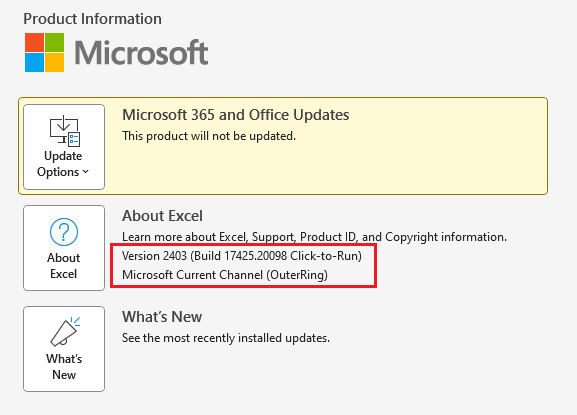The image size is (577, 415).
Task: Click the download icon on Update Options
Action: pyautogui.click(x=65, y=131)
